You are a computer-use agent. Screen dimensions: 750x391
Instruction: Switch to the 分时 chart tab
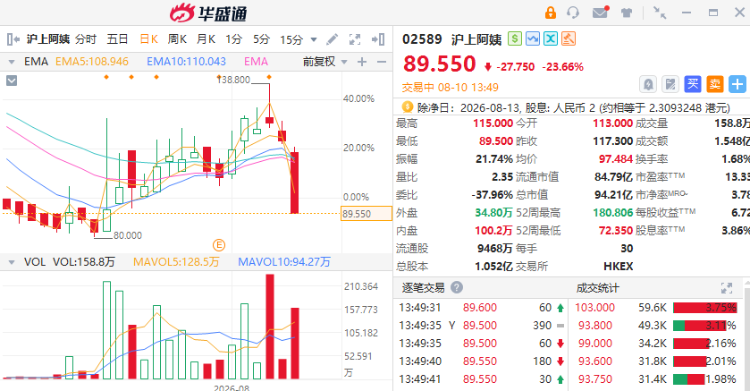coord(86,39)
